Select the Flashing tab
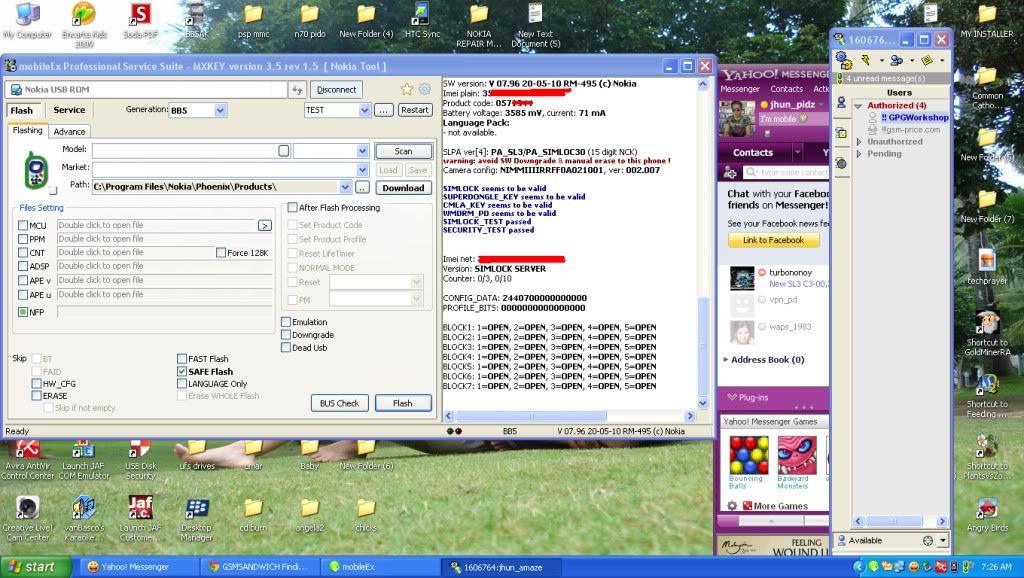This screenshot has height=578, width=1024. 27,131
